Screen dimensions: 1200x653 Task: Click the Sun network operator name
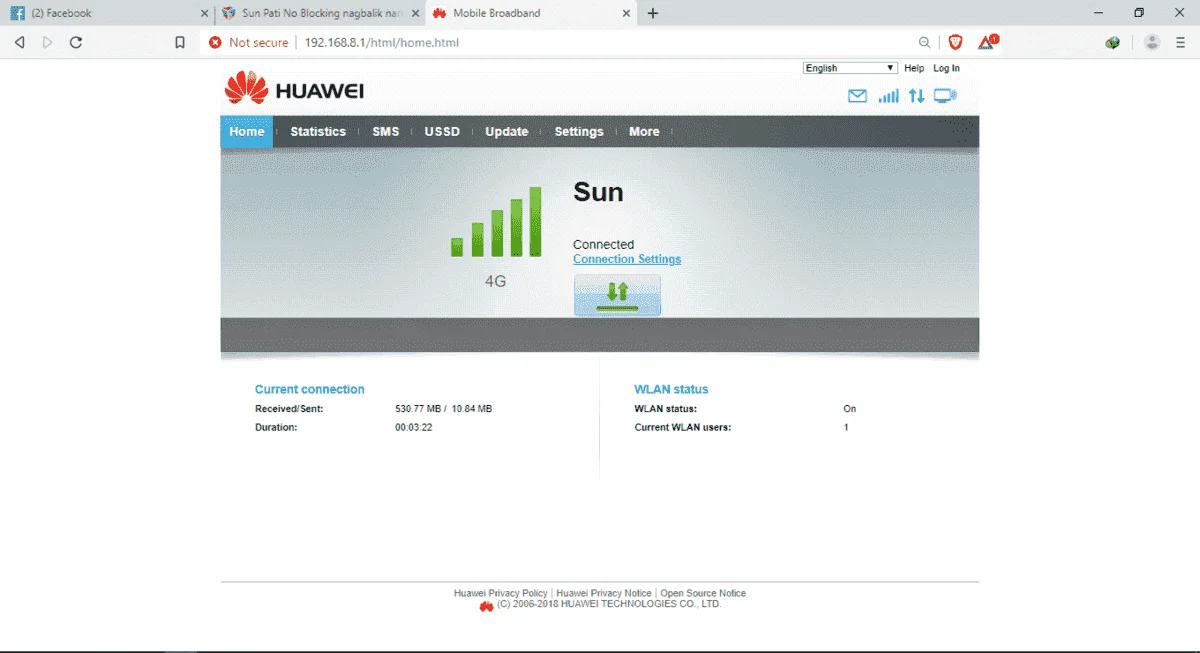tap(598, 192)
